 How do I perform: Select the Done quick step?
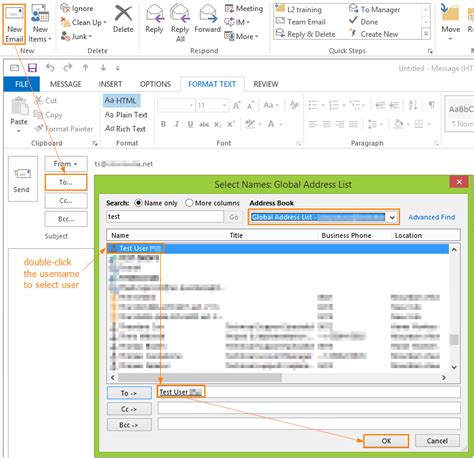click(363, 22)
